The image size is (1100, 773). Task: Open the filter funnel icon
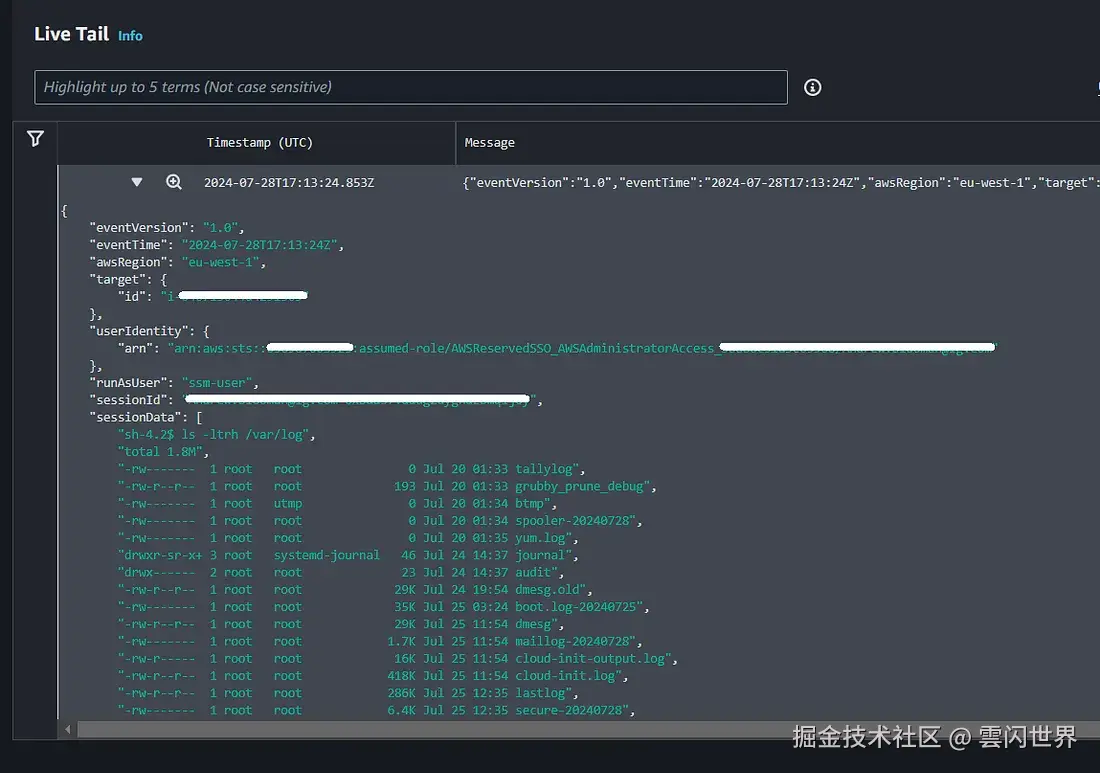(35, 138)
